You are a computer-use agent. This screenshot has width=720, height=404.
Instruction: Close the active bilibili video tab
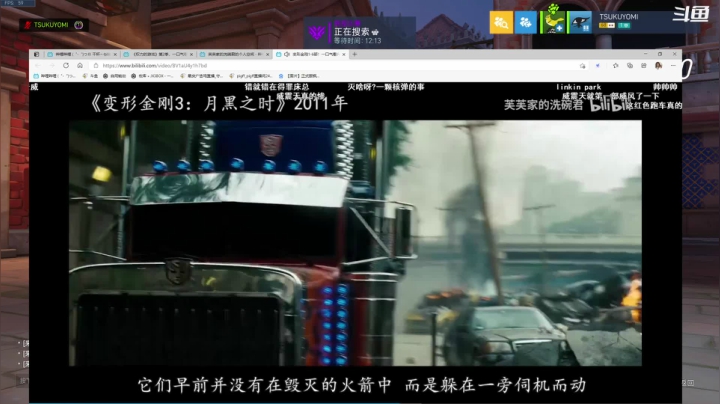[343, 54]
